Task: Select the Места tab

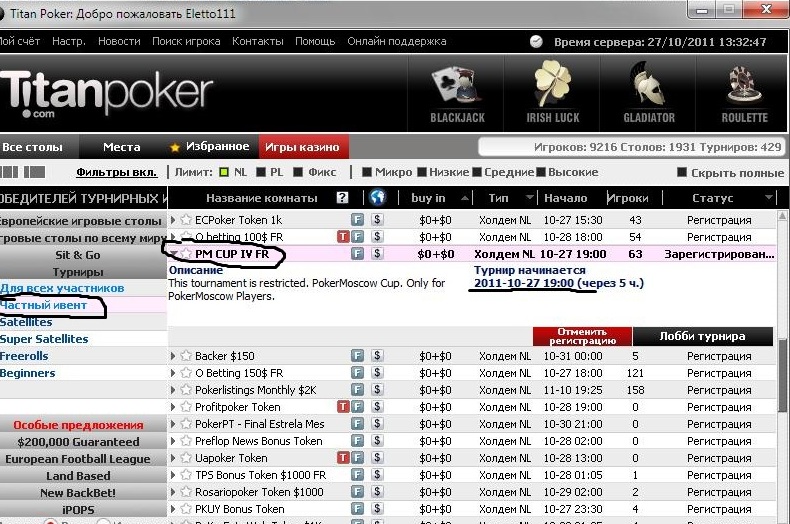Action: click(x=121, y=147)
